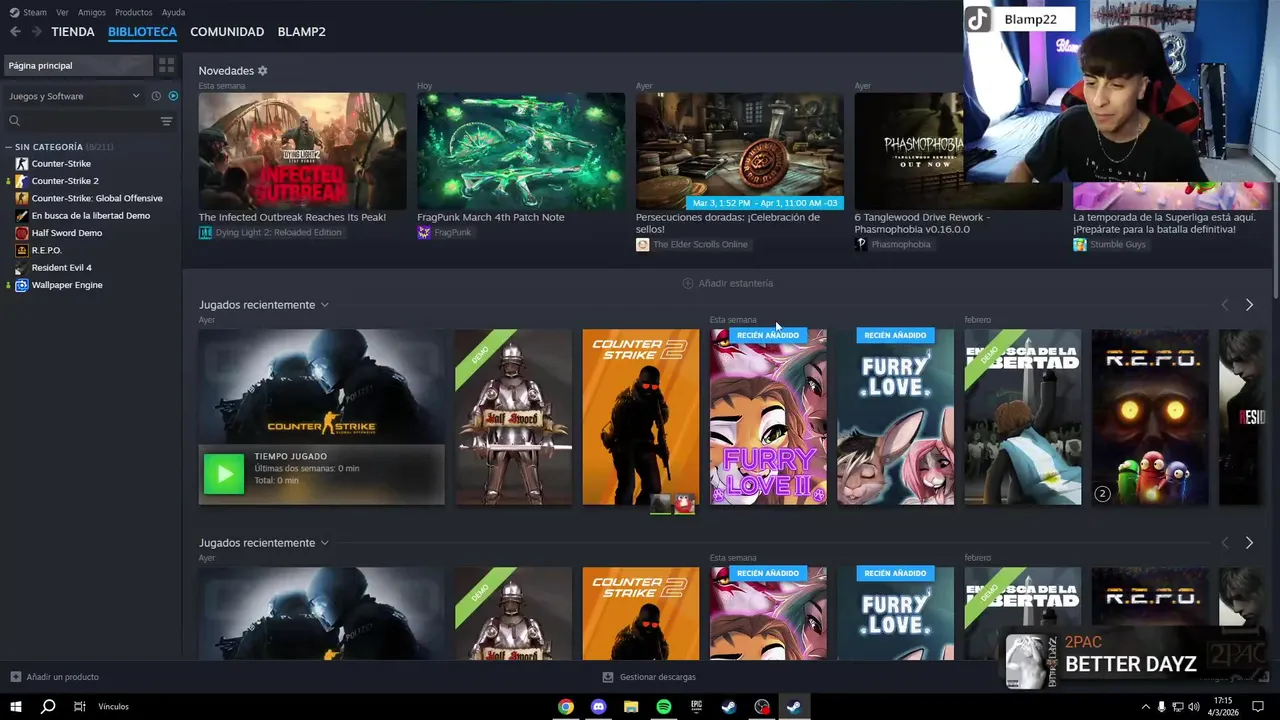Click Stumble Guys game link
Screen dimensions: 1280x720
pos(1110,245)
